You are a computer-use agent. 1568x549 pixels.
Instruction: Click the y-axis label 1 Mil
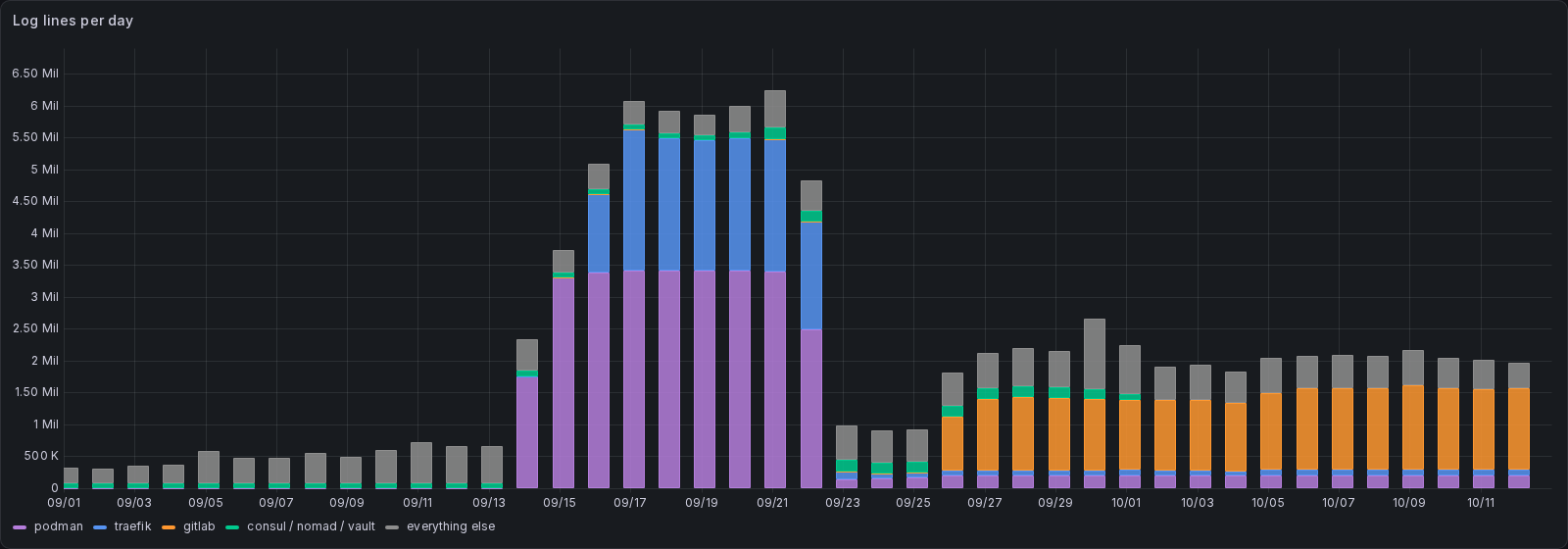pyautogui.click(x=45, y=424)
